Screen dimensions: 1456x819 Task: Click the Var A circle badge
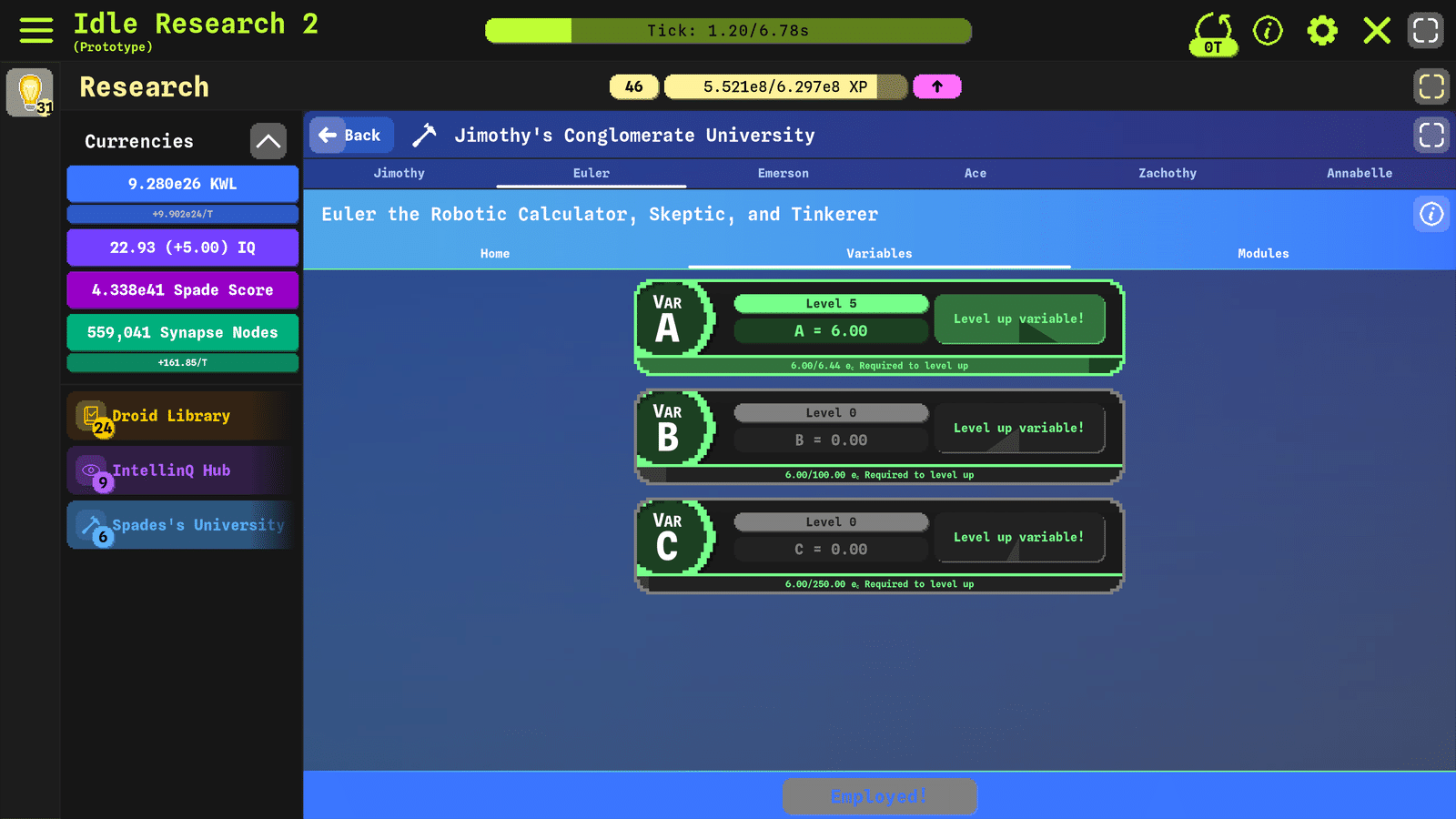(x=672, y=318)
